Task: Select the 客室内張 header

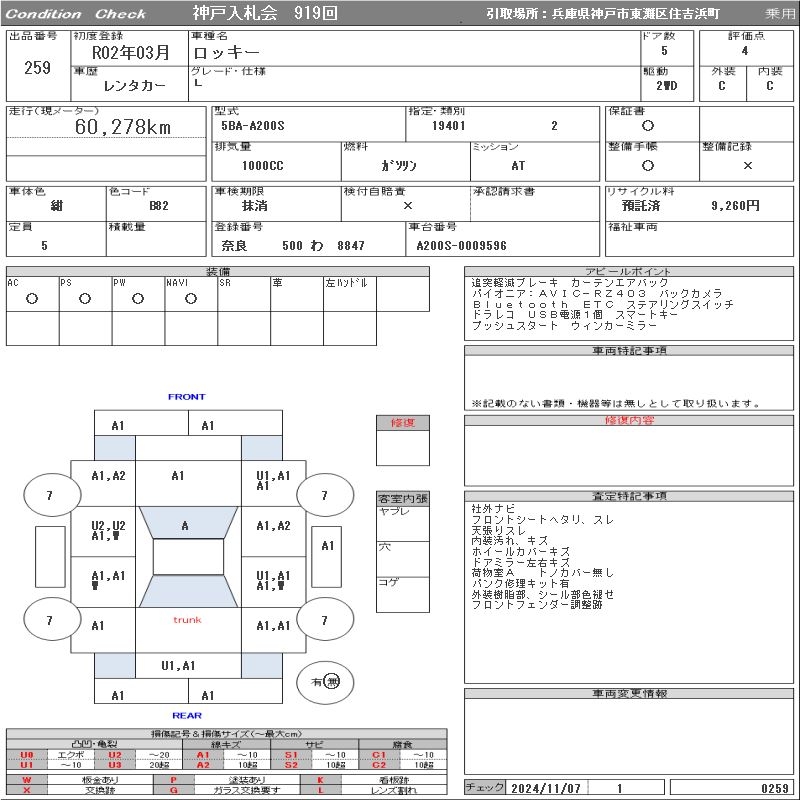Action: [403, 498]
